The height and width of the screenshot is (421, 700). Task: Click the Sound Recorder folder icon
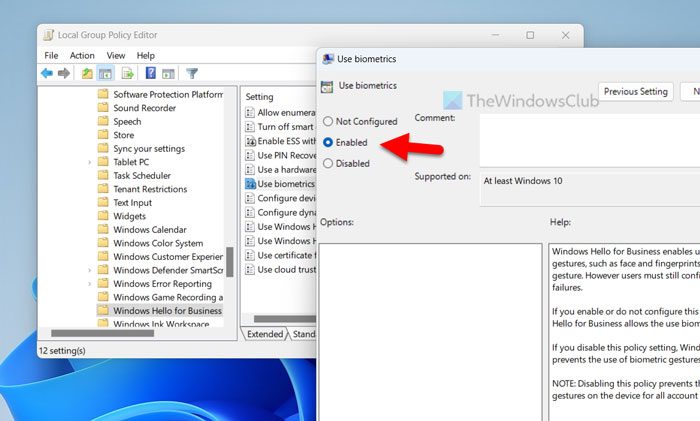click(103, 108)
